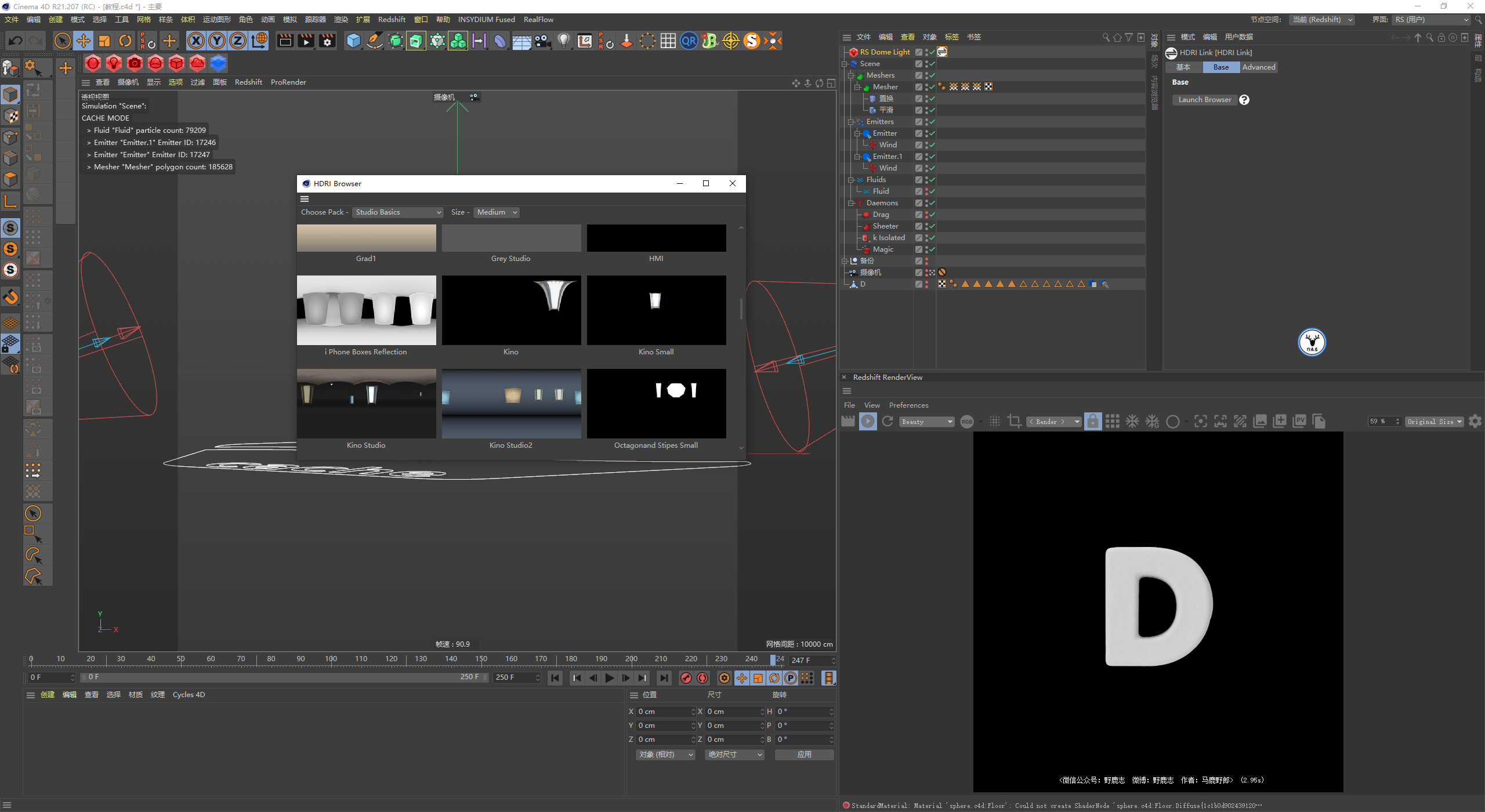The image size is (1485, 812).
Task: Open the Choose Pack Studio Basics dropdown
Action: coord(398,212)
